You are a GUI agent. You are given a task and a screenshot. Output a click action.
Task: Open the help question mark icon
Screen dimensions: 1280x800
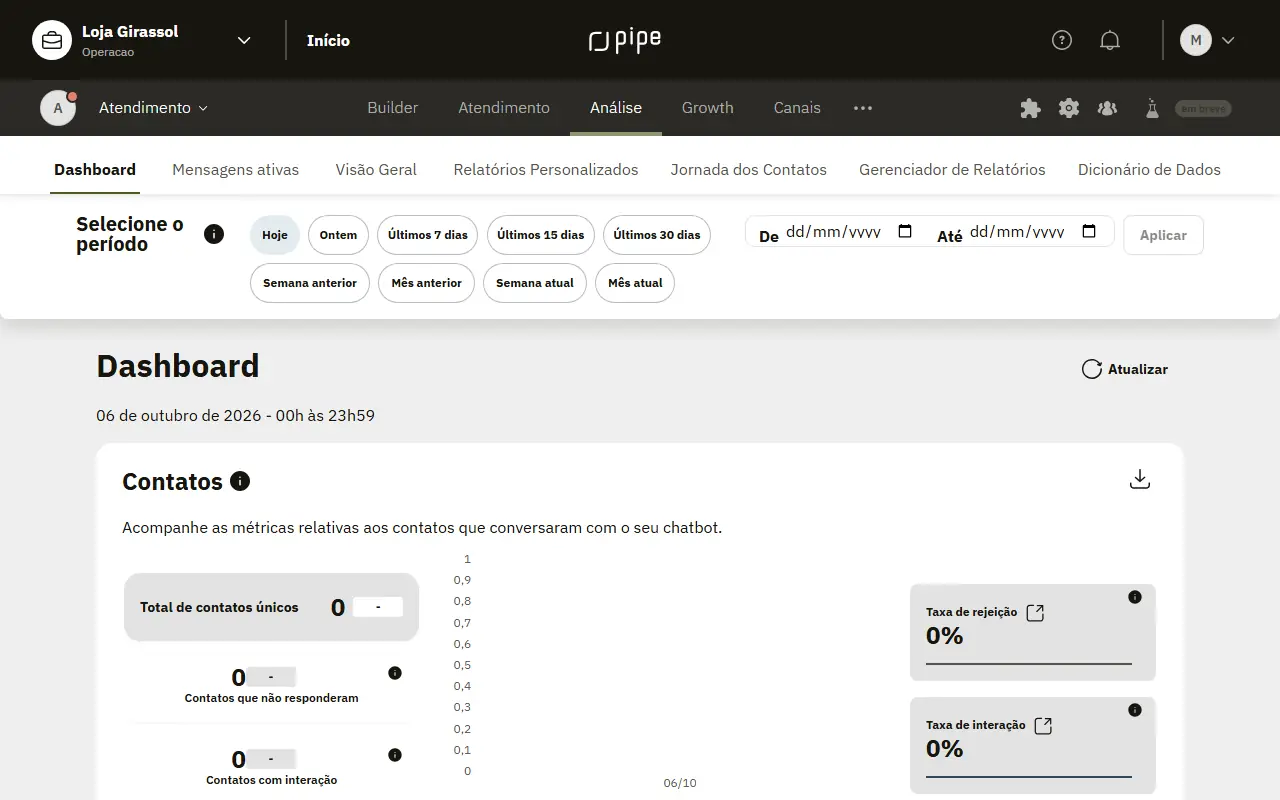pos(1062,40)
